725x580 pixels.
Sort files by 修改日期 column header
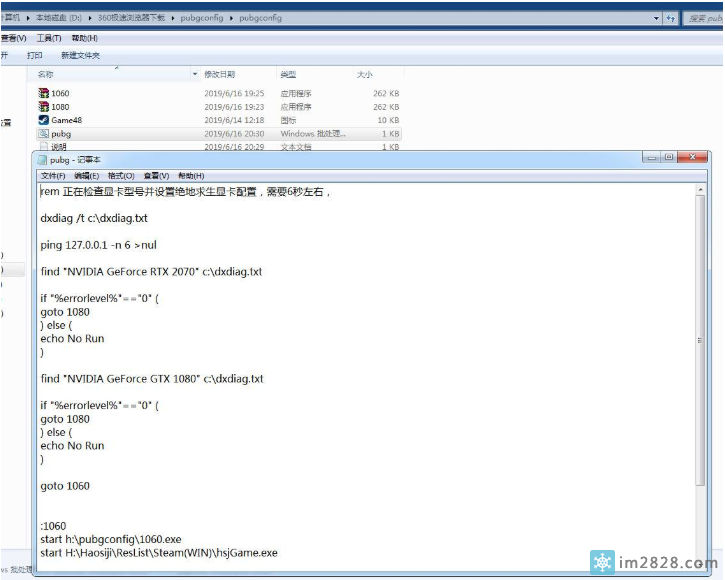[220, 75]
